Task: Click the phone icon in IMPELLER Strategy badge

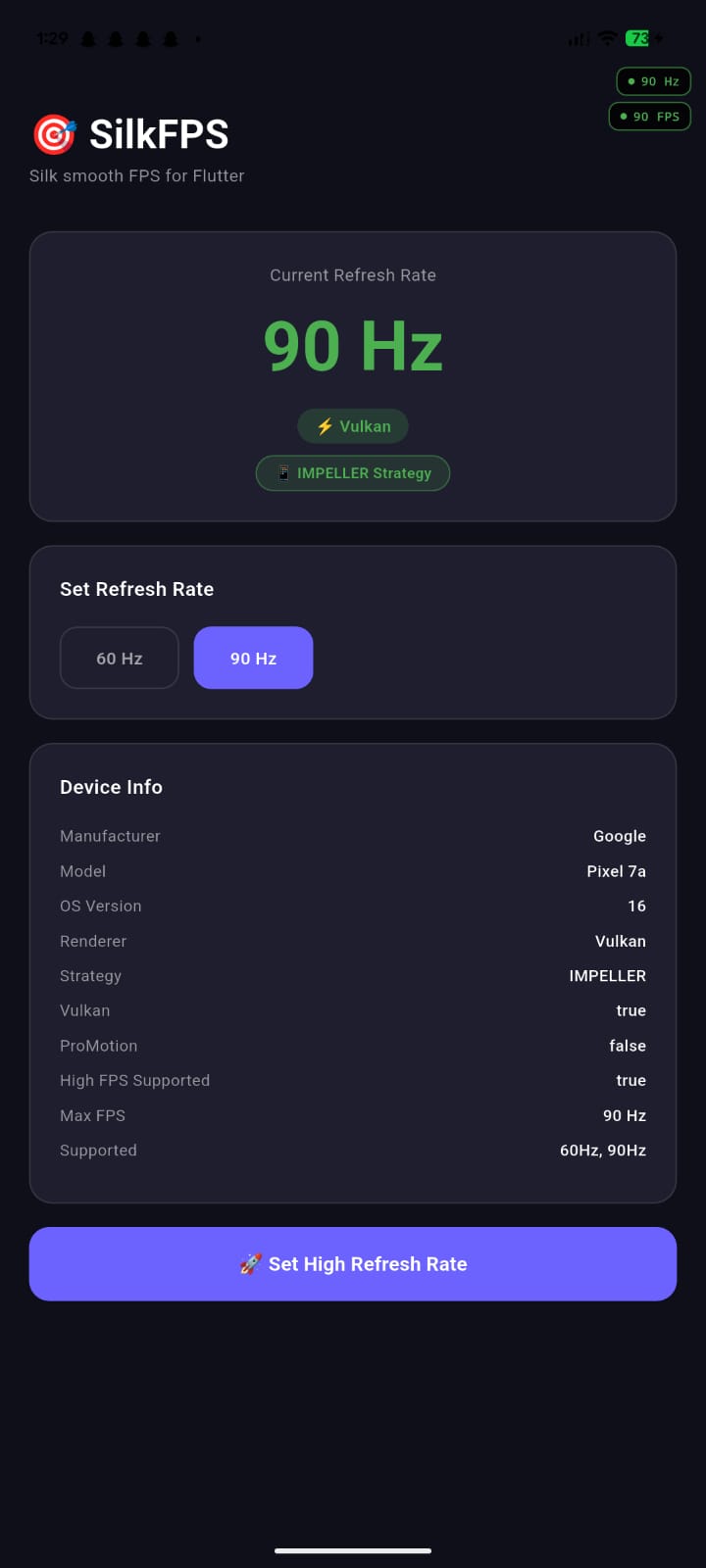Action: [281, 472]
